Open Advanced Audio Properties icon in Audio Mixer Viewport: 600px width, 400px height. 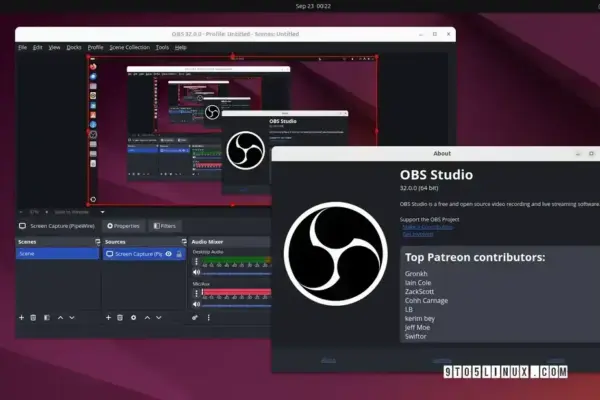point(195,318)
